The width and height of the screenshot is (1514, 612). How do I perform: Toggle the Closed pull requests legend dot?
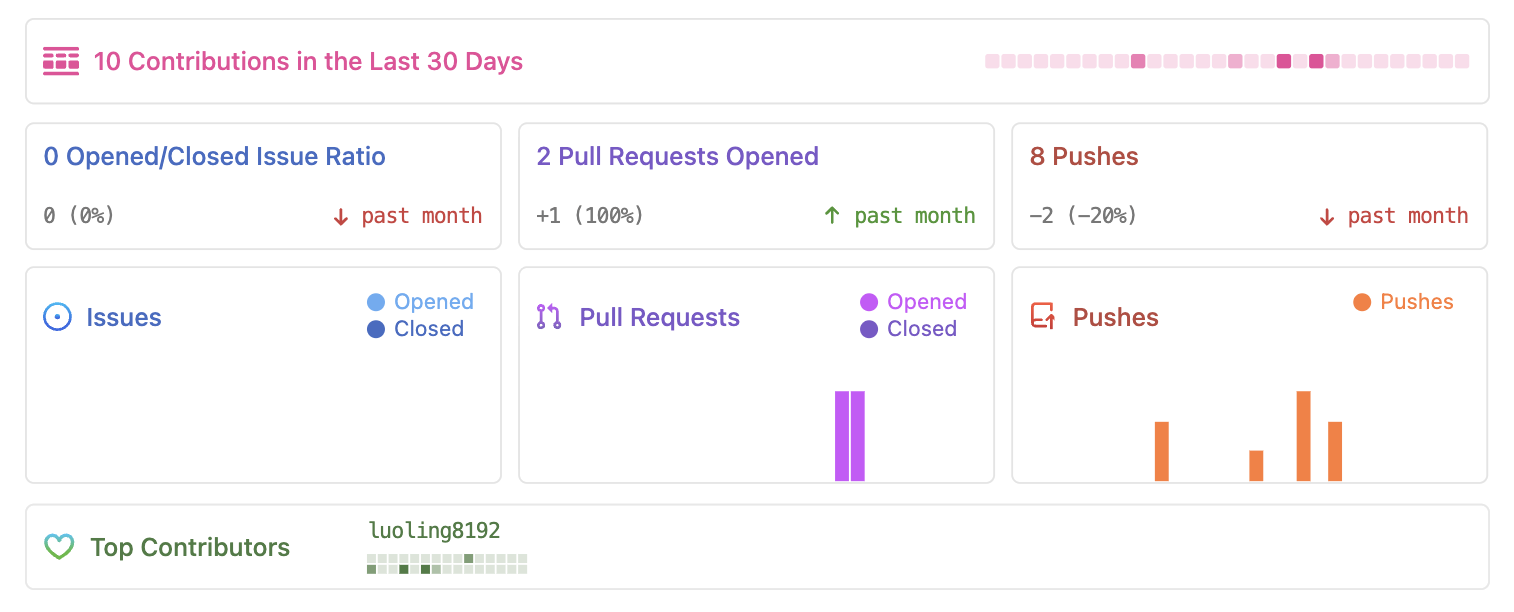coord(869,329)
